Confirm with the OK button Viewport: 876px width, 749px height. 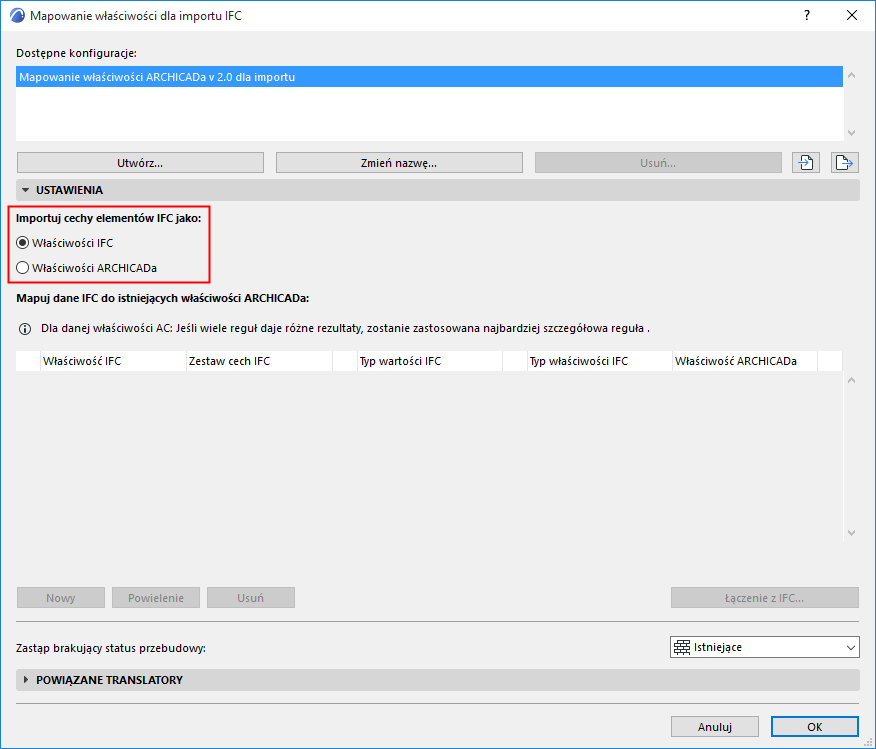click(x=815, y=727)
